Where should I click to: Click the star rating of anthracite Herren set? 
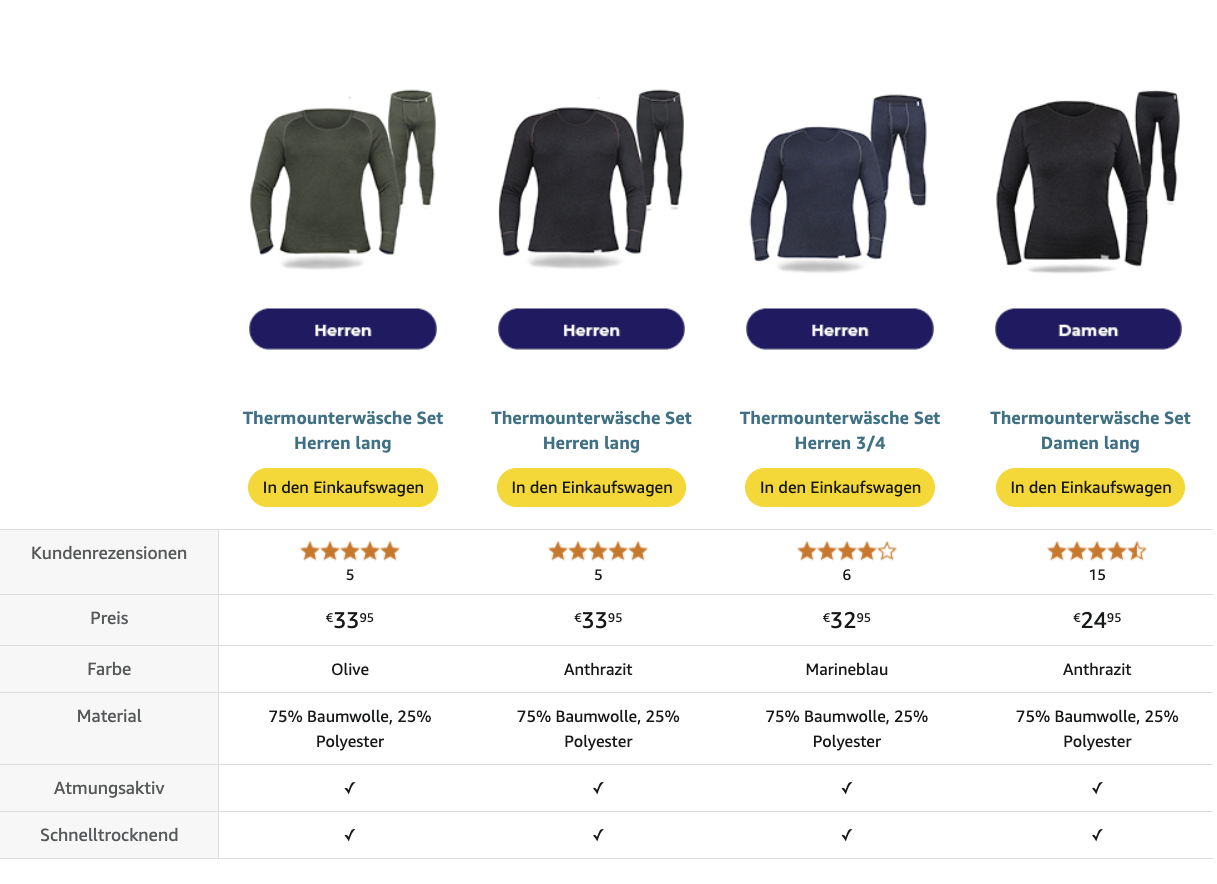pyautogui.click(x=597, y=551)
